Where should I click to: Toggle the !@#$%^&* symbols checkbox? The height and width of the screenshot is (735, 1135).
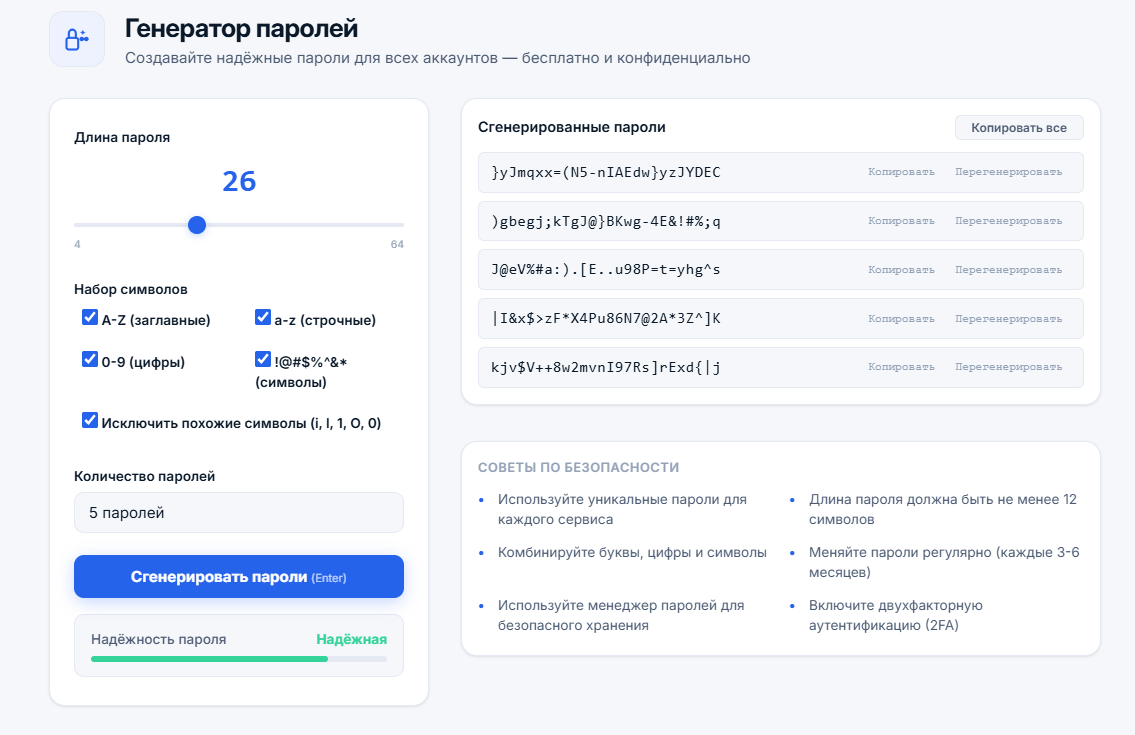coord(263,359)
